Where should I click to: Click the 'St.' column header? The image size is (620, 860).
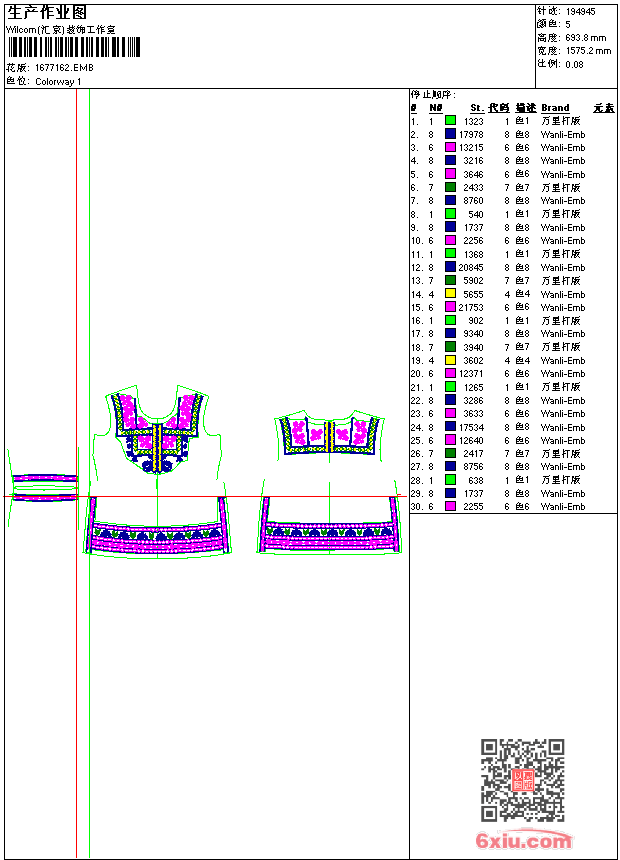(x=477, y=108)
